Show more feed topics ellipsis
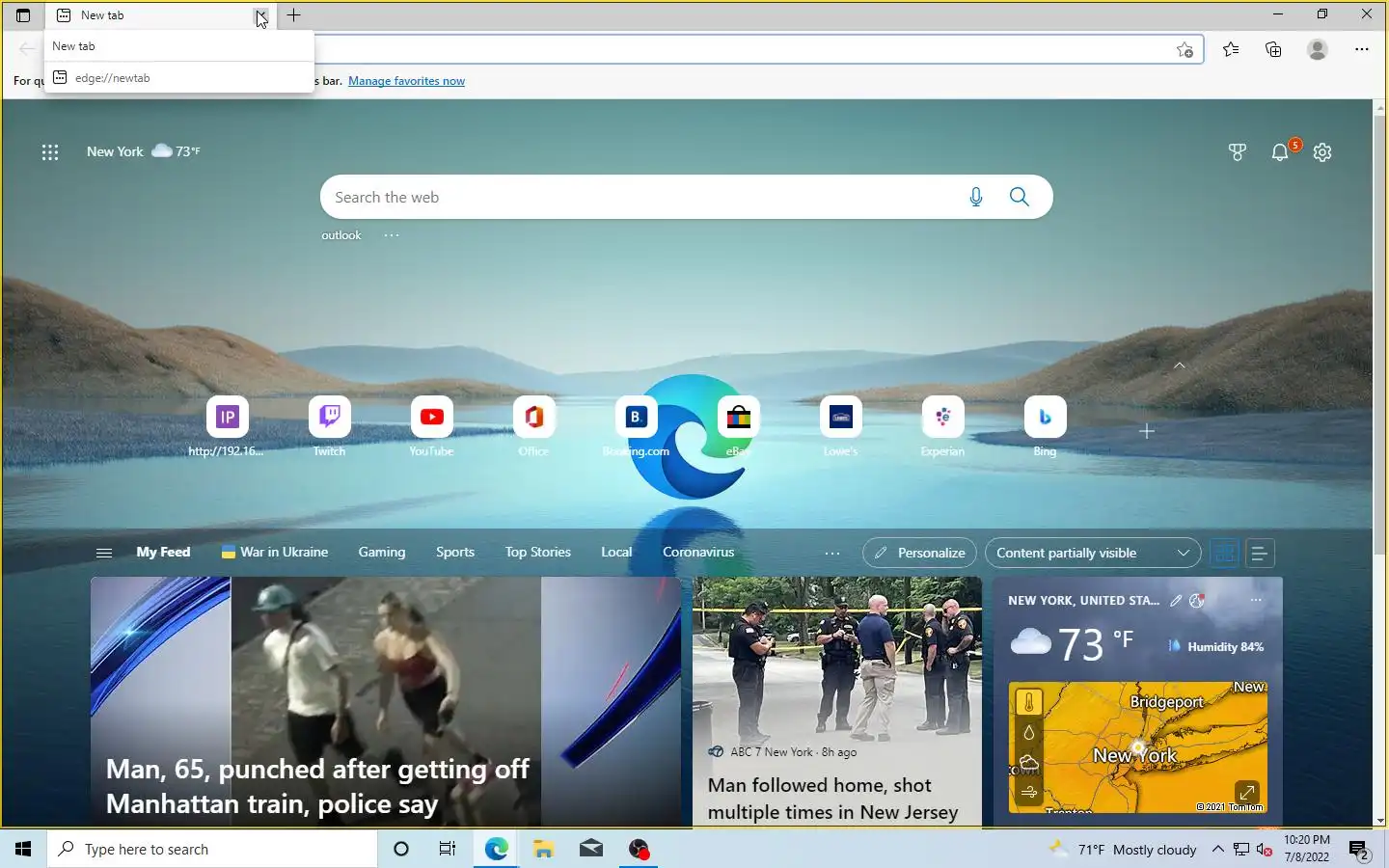 click(832, 554)
